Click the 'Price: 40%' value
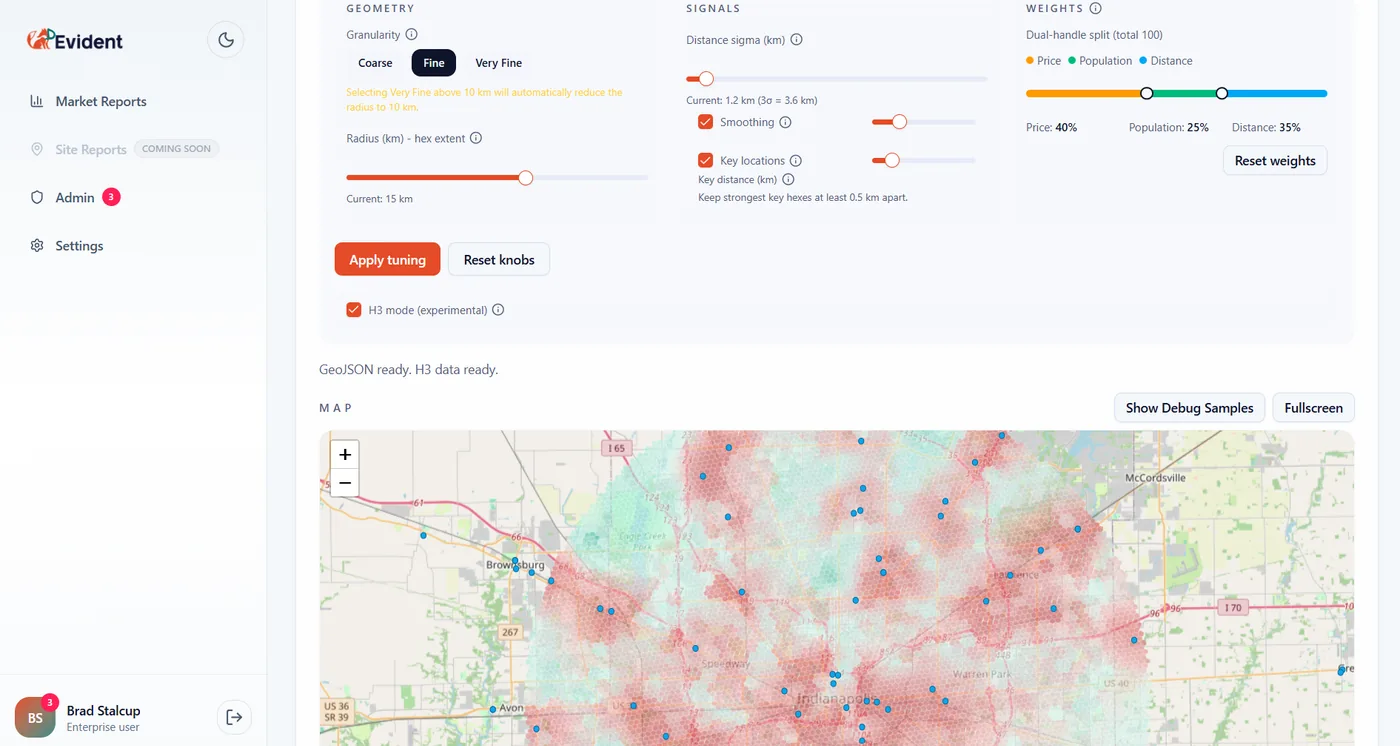Viewport: 1400px width, 746px height. pyautogui.click(x=1051, y=128)
